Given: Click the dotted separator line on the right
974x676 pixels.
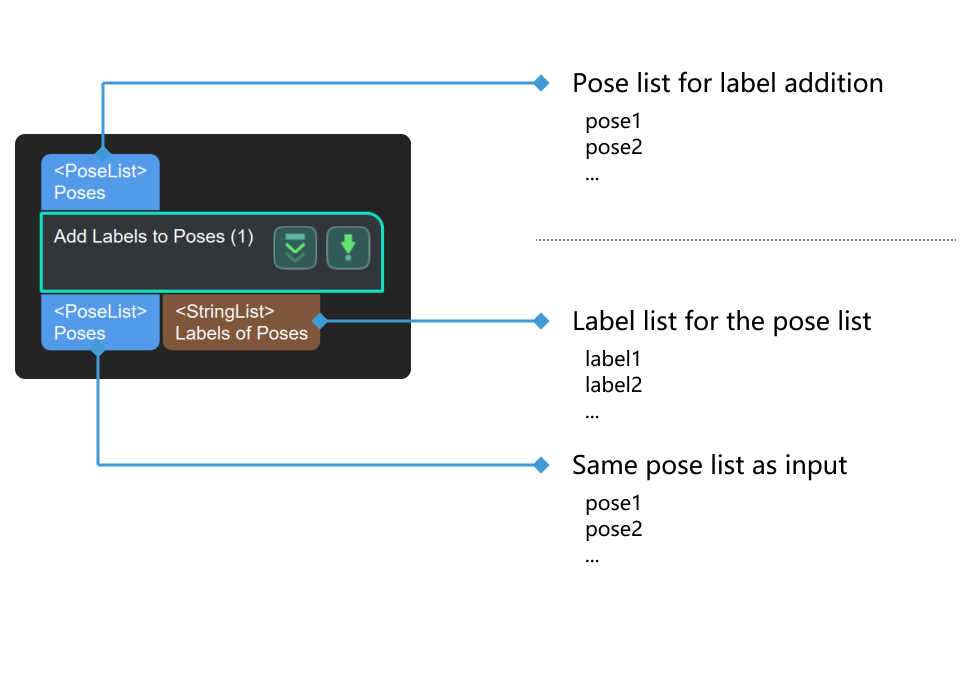Looking at the screenshot, I should (745, 239).
